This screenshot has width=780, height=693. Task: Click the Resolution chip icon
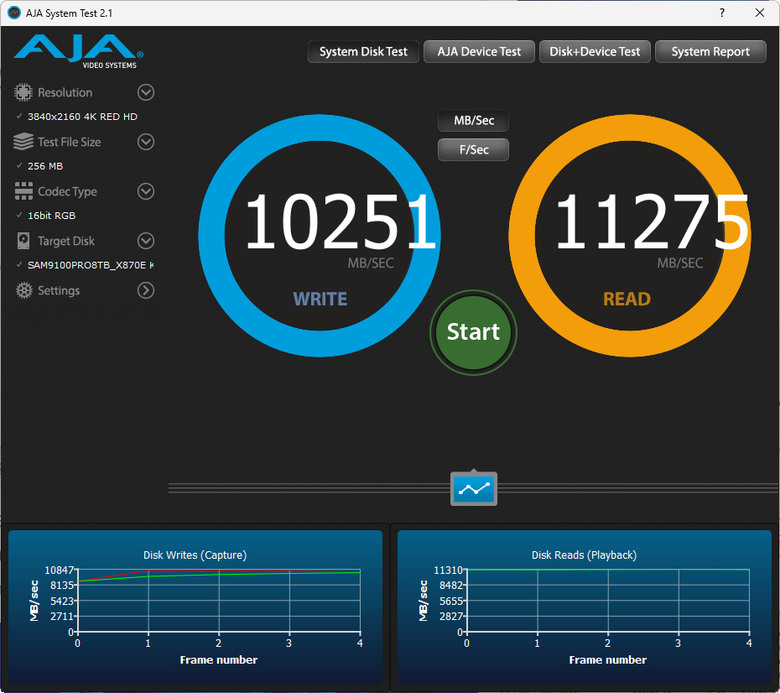(x=23, y=93)
